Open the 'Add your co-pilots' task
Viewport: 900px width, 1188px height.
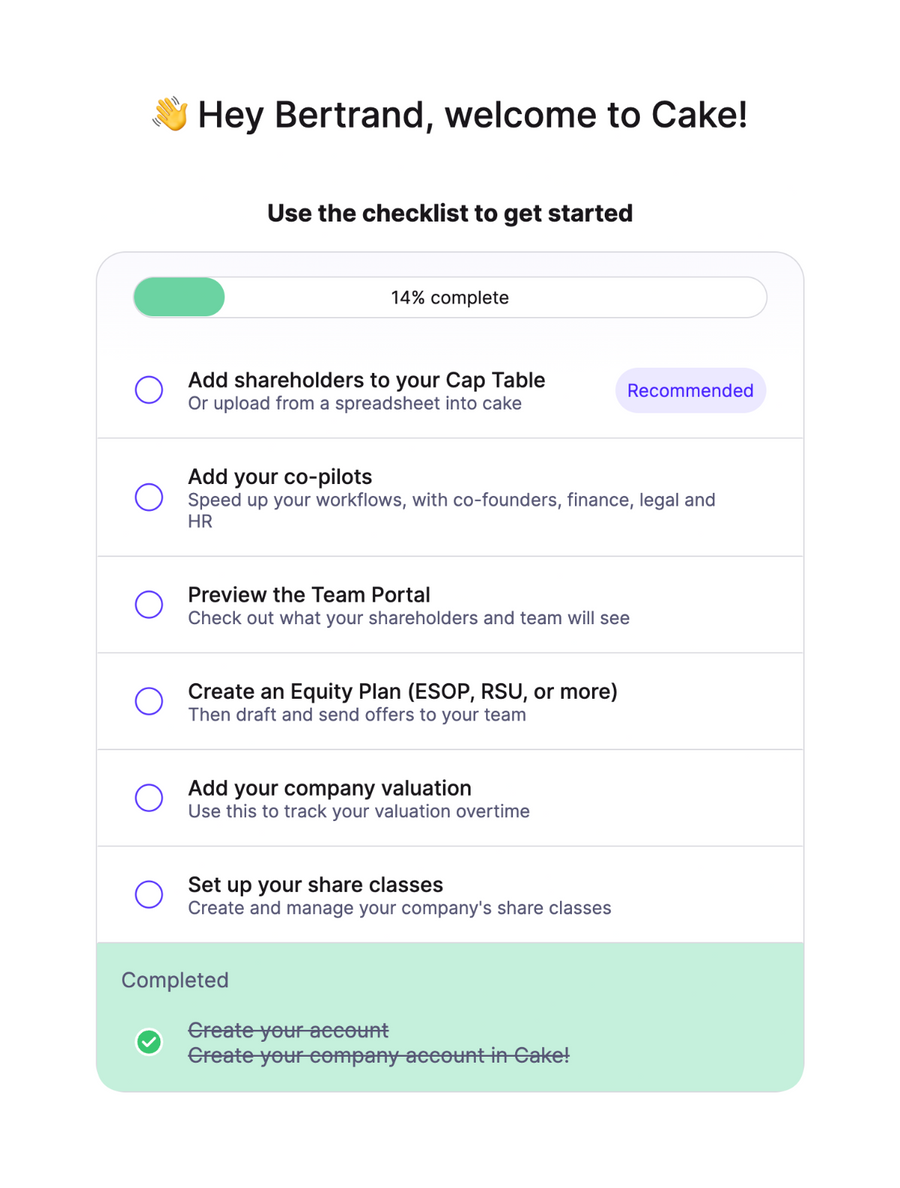[279, 477]
